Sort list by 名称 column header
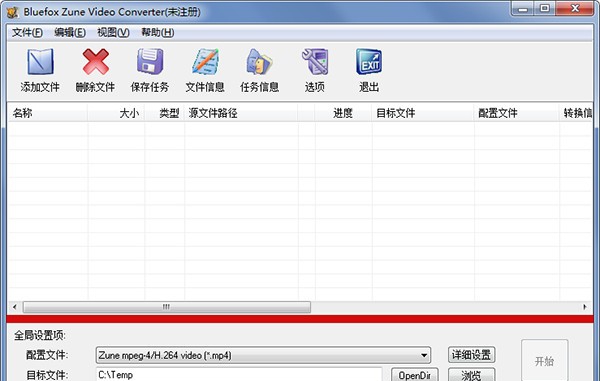 47,113
